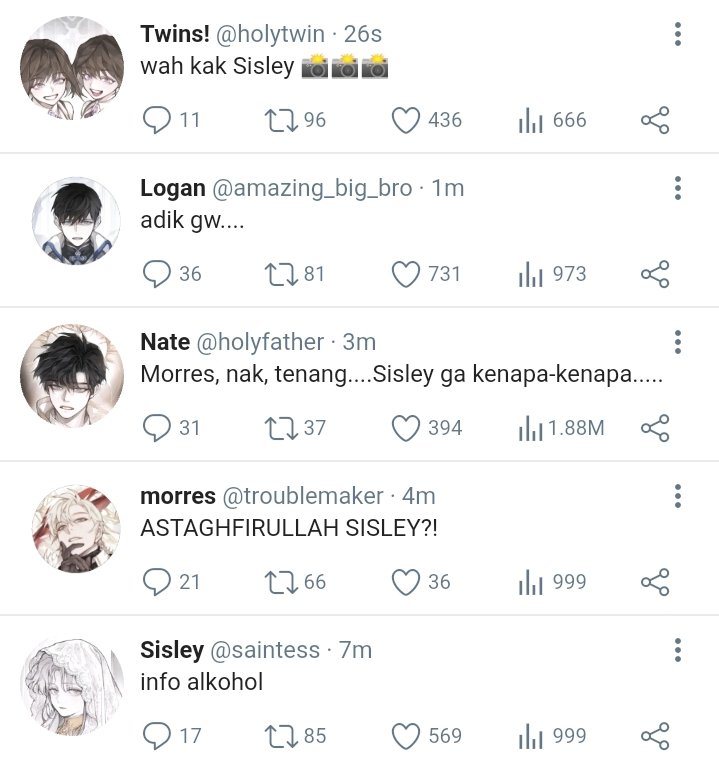Image resolution: width=719 pixels, height=767 pixels.
Task: Open more options on Sisley's tweet
Action: 677,650
